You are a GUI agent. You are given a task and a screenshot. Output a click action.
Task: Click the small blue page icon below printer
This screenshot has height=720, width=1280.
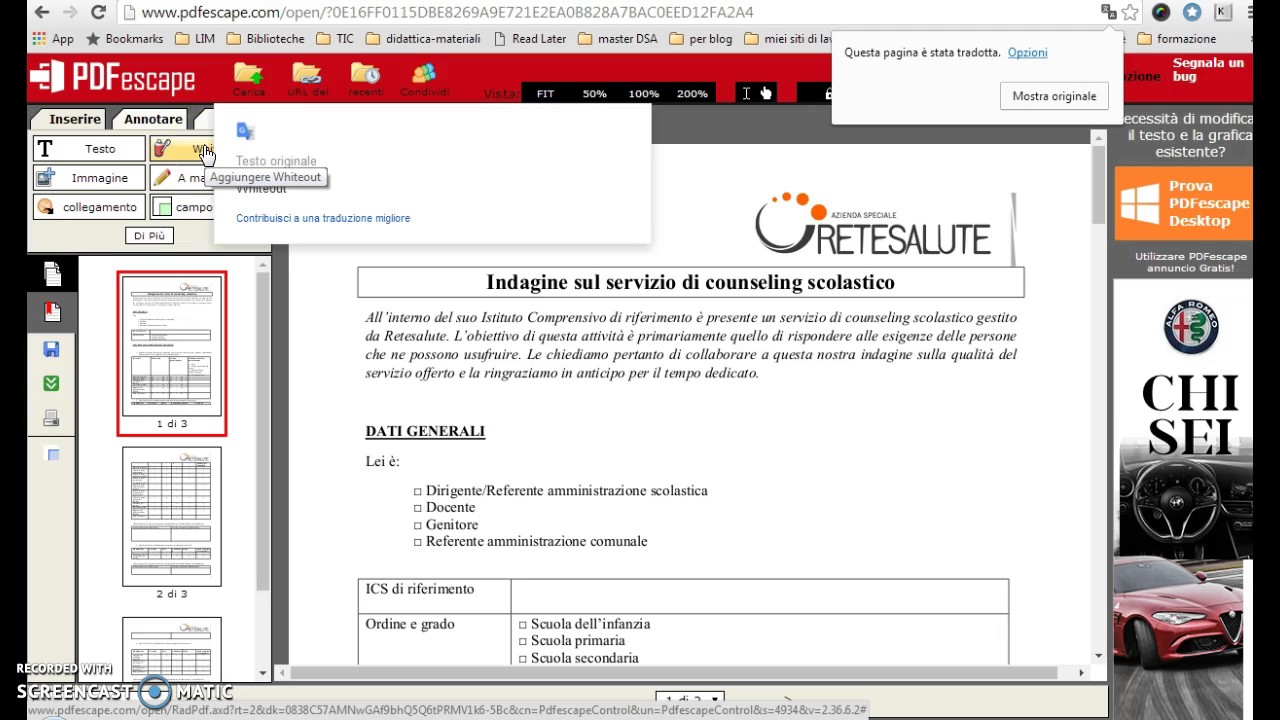[53, 454]
